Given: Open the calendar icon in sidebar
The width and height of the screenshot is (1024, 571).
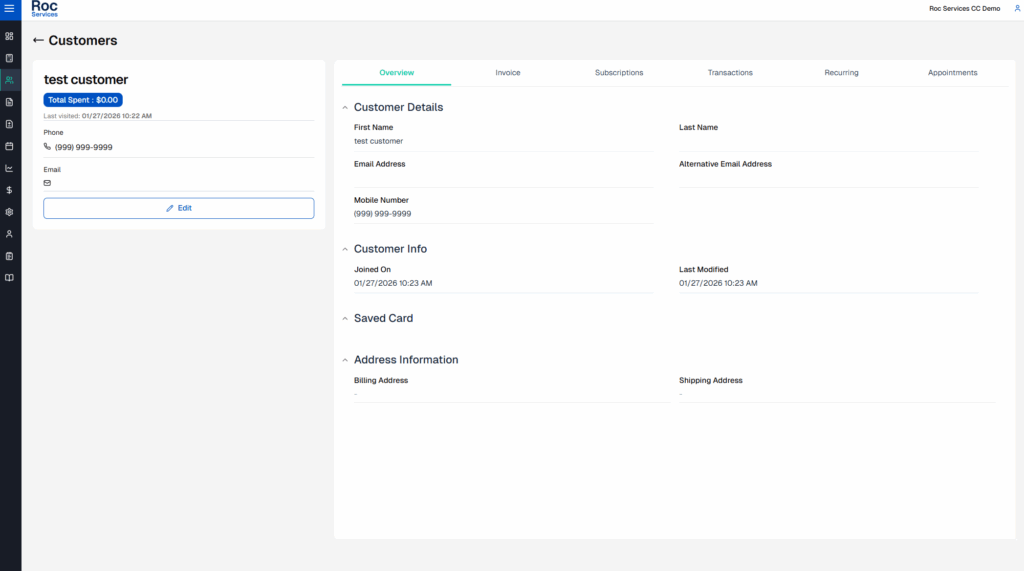Looking at the screenshot, I should (x=10, y=146).
